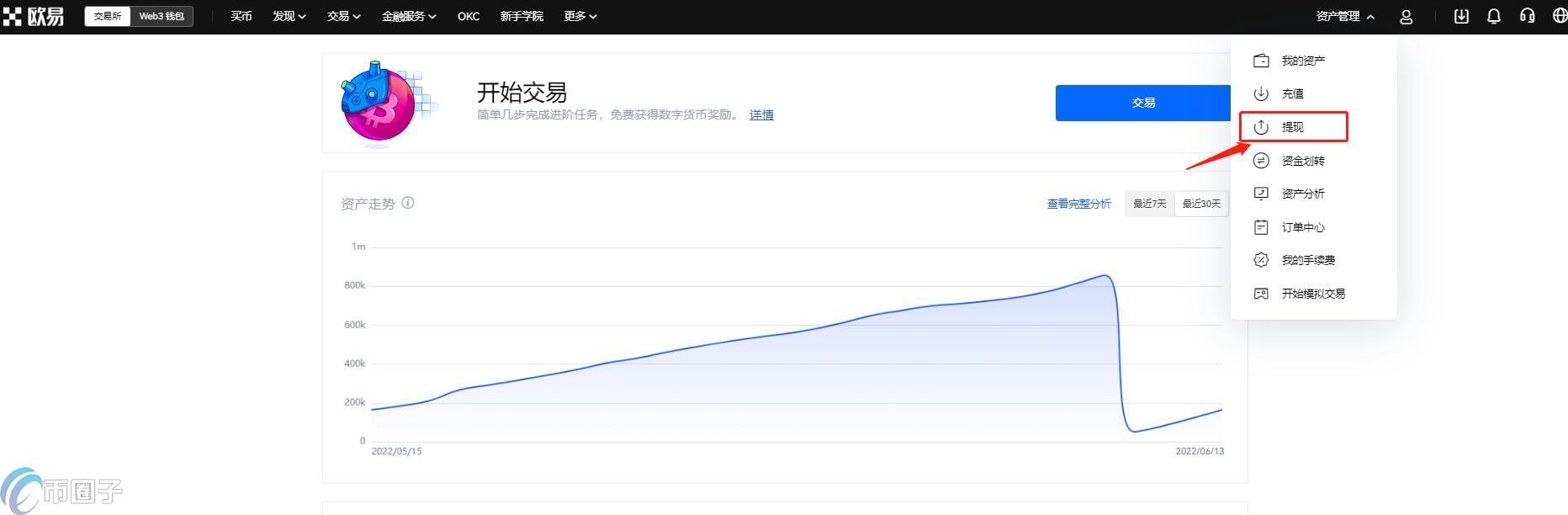
Task: Switch to Web3 钱包 mode
Action: [162, 16]
